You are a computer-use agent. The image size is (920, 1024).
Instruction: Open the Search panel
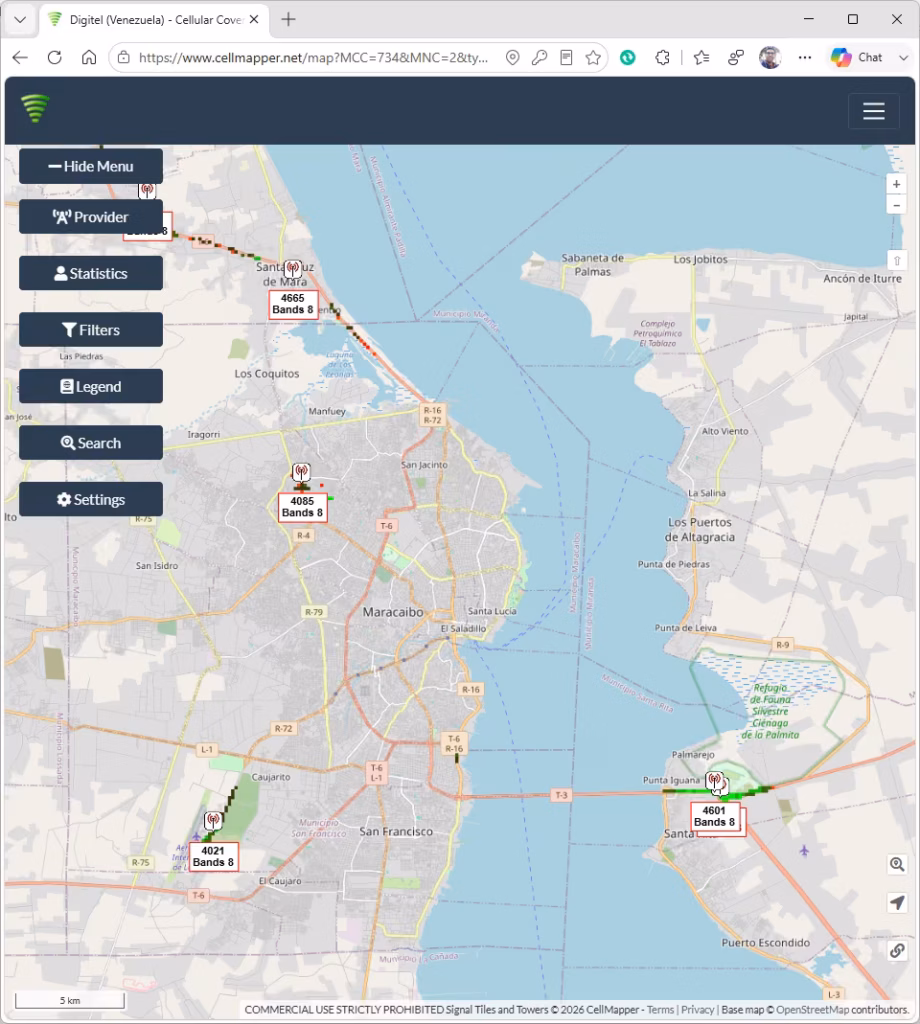click(x=91, y=443)
